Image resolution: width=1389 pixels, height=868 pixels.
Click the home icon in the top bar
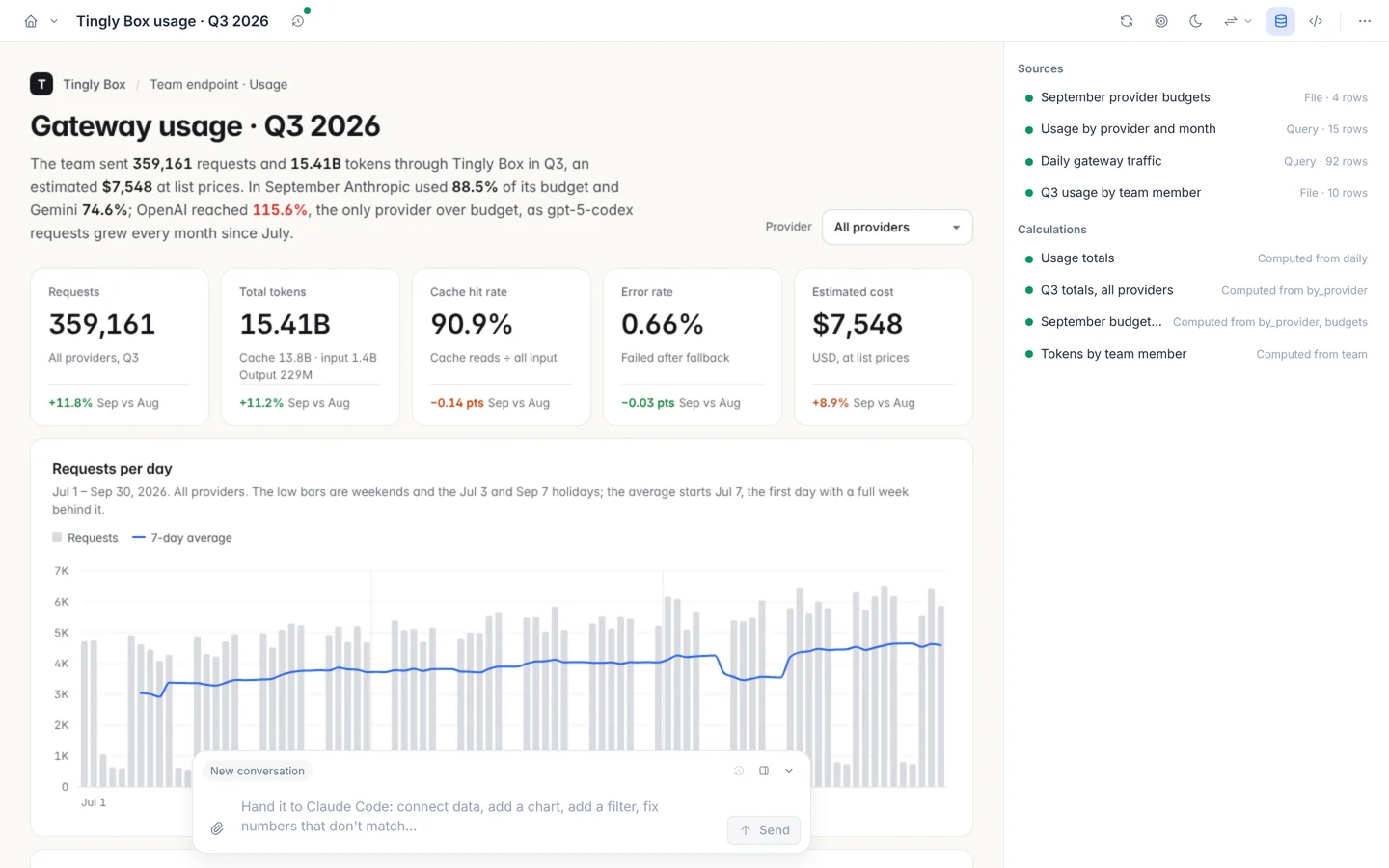point(31,21)
